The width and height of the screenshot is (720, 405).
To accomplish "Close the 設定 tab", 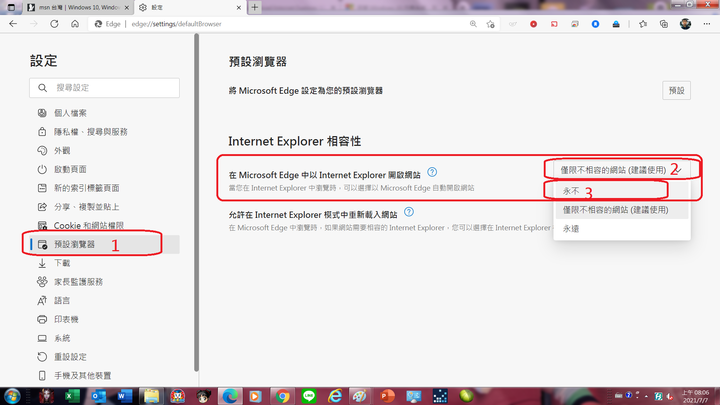I will point(239,7).
